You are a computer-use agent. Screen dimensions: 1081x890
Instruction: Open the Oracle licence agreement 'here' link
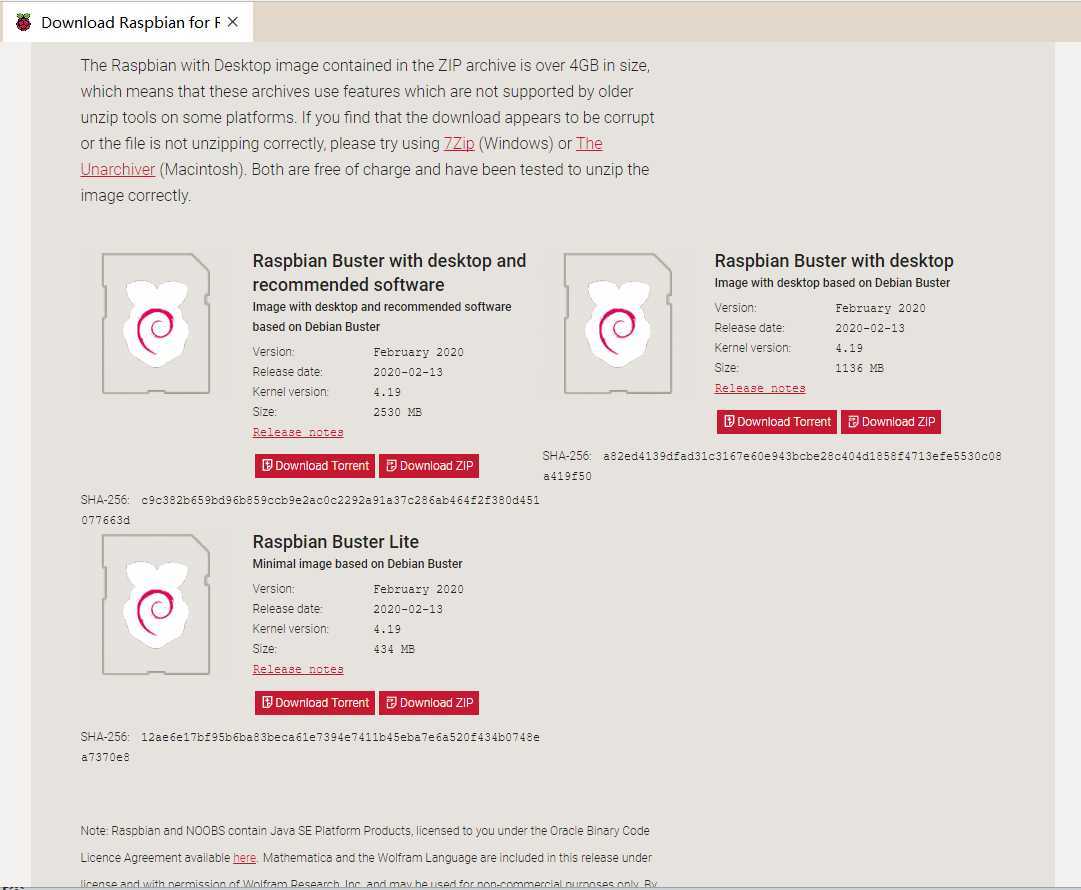(244, 858)
